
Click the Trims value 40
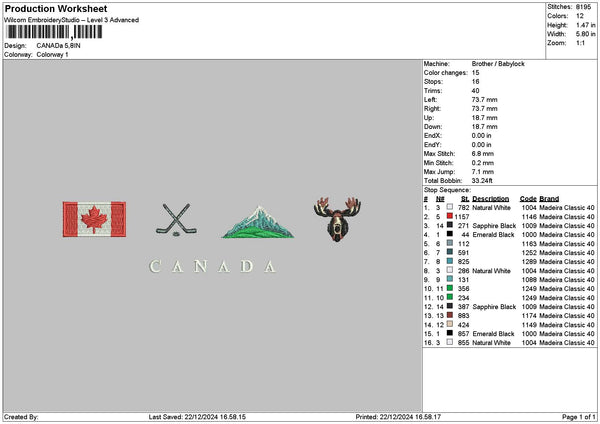475,91
